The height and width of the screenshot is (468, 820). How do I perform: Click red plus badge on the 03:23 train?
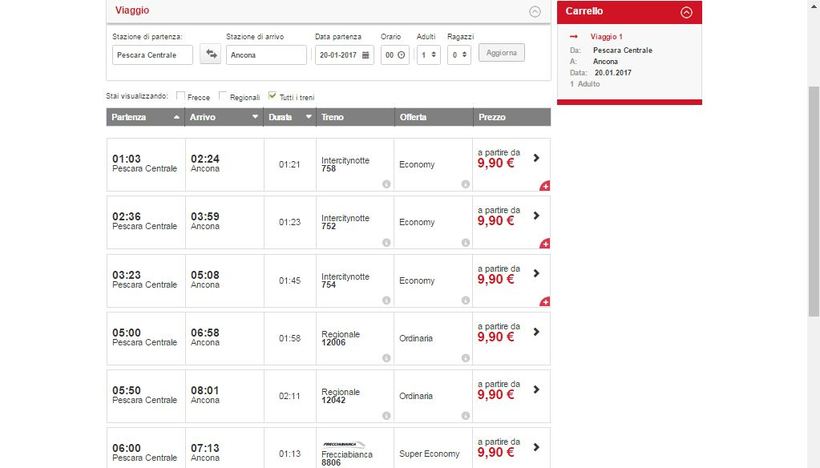545,302
